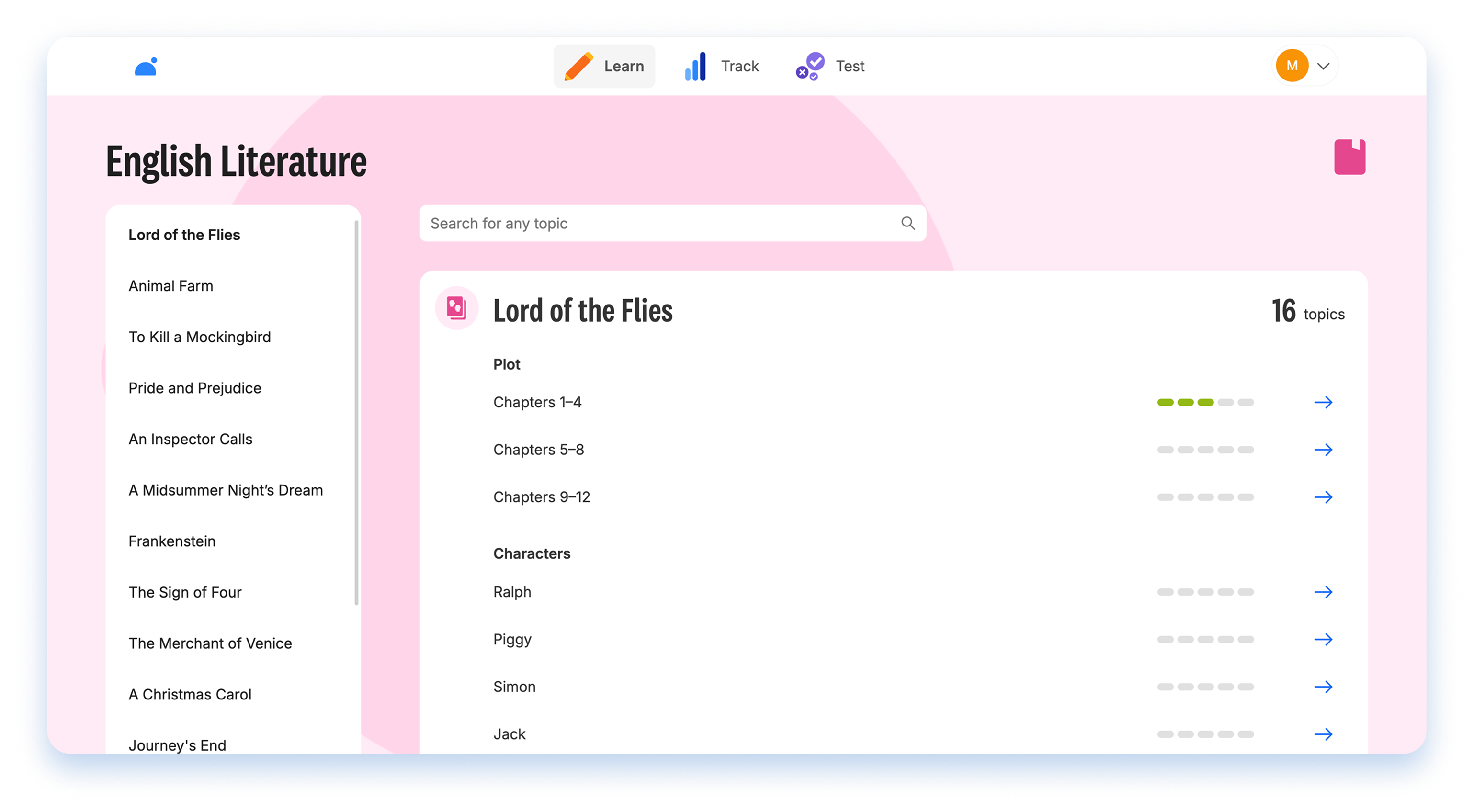Click the Lord of the Flies book icon

click(456, 308)
